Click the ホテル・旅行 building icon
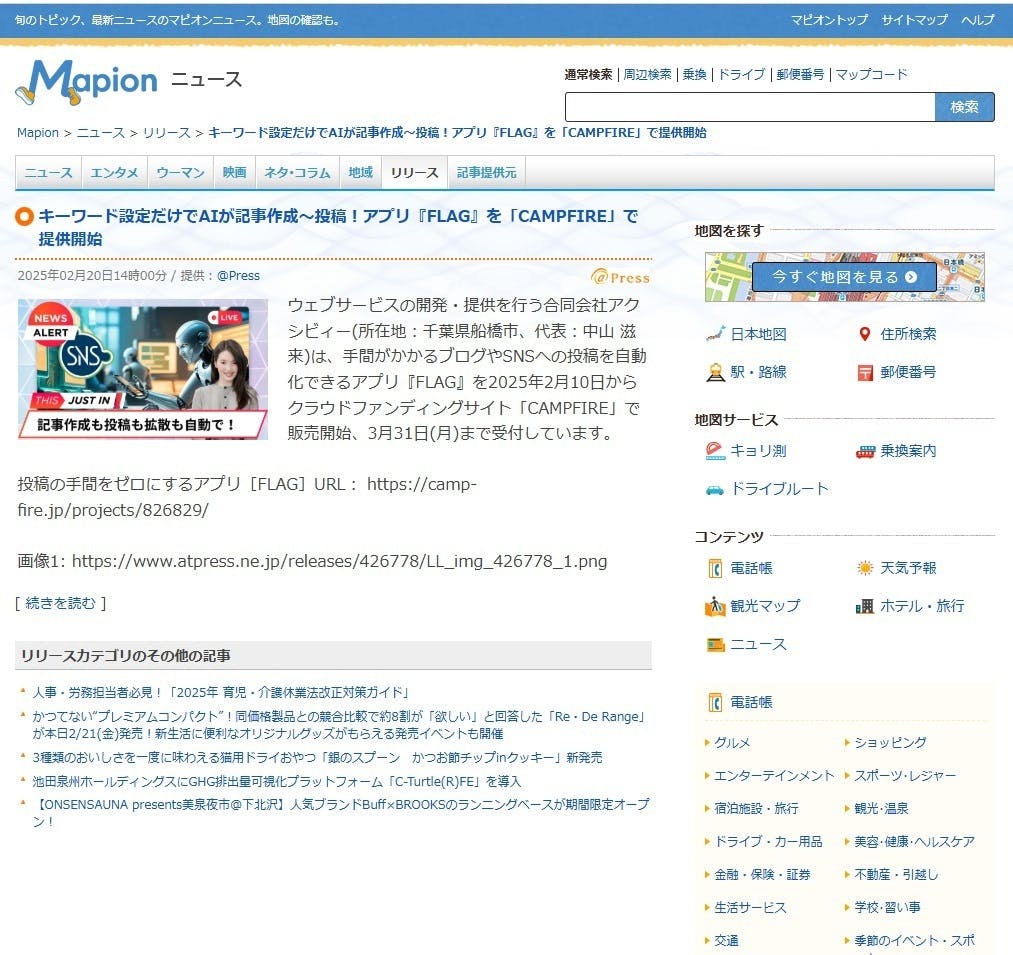The image size is (1013, 955). 865,606
